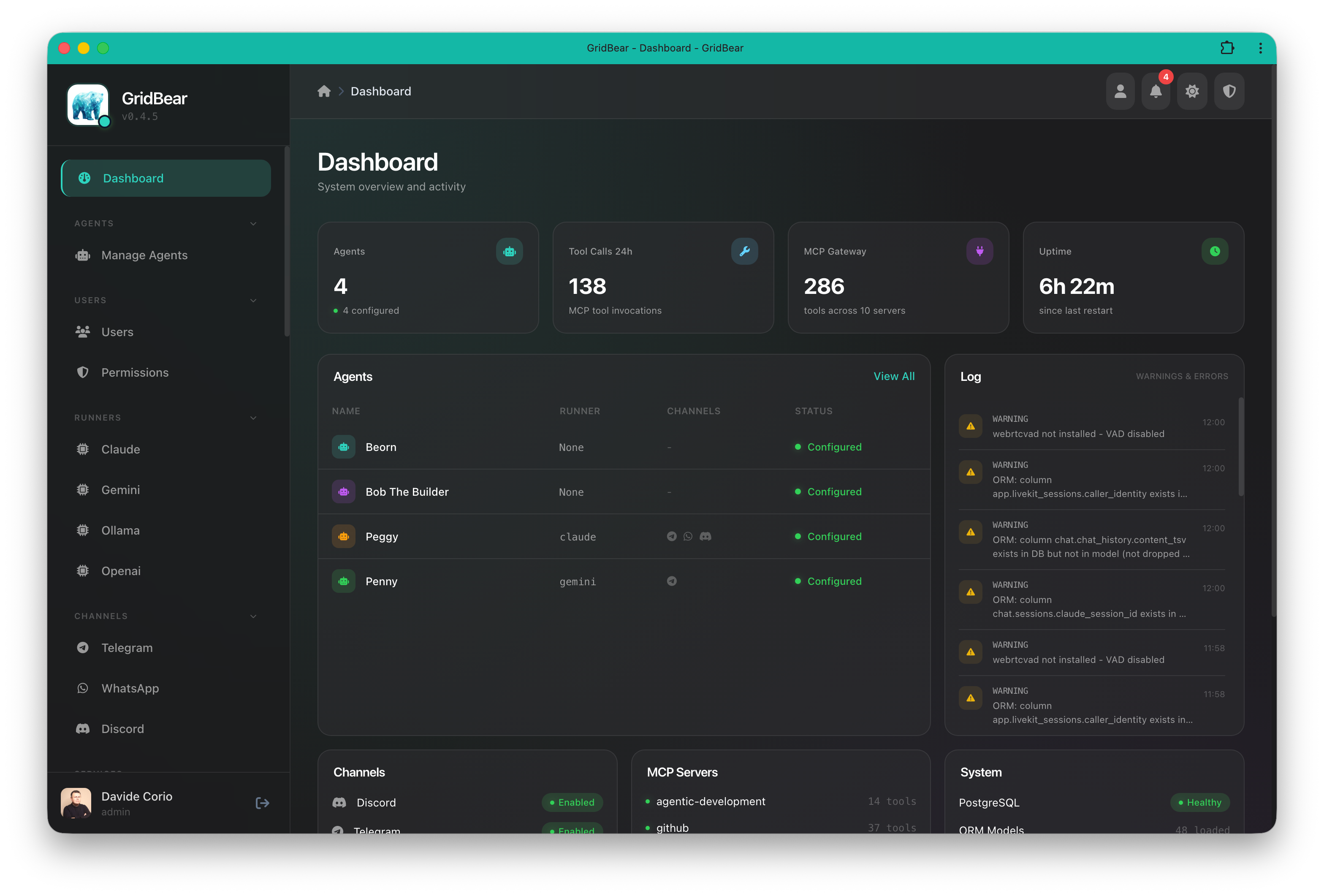Open the notifications bell with 4 alerts
Image resolution: width=1324 pixels, height=896 pixels.
[1156, 91]
